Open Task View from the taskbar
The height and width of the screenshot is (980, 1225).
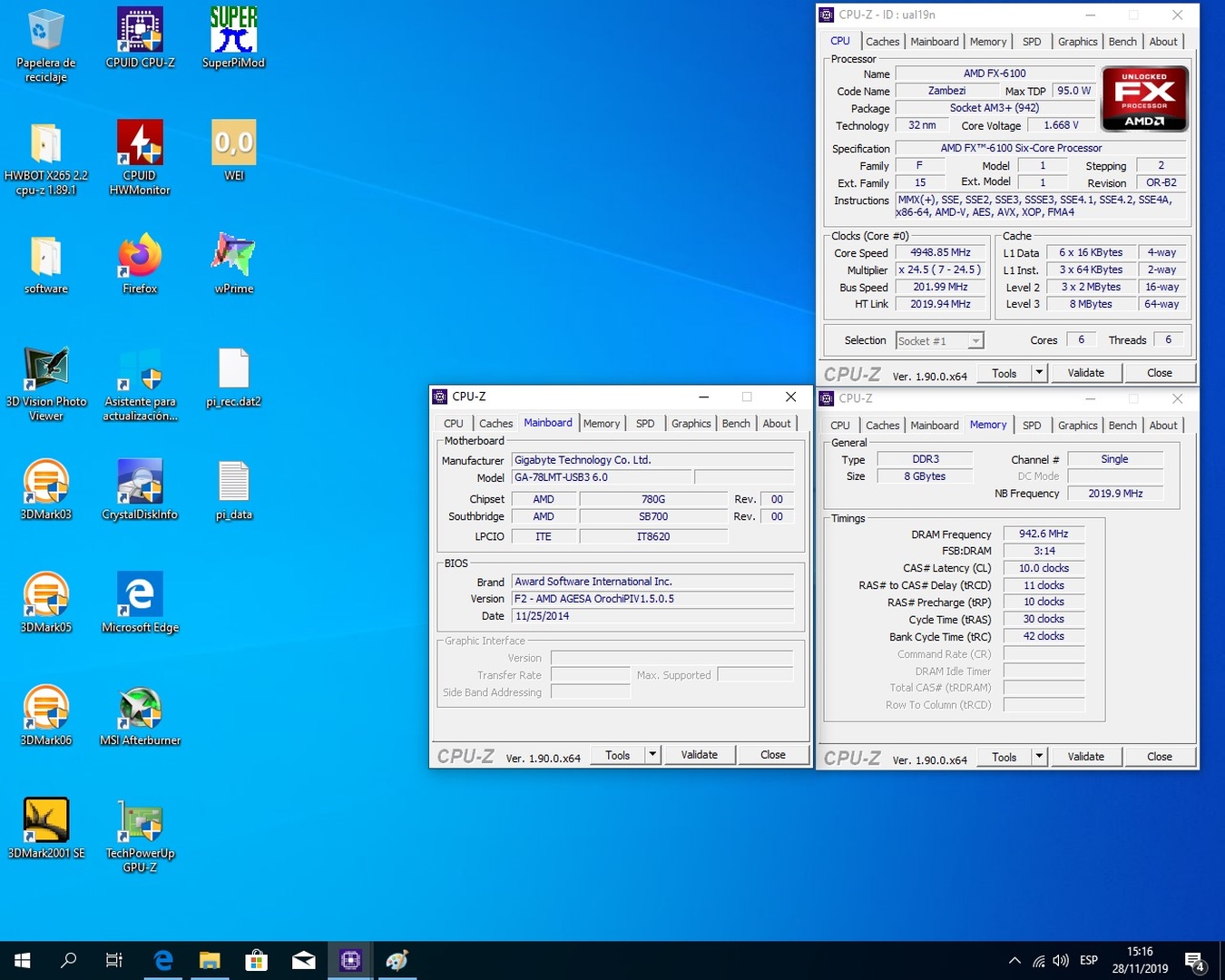pyautogui.click(x=114, y=960)
